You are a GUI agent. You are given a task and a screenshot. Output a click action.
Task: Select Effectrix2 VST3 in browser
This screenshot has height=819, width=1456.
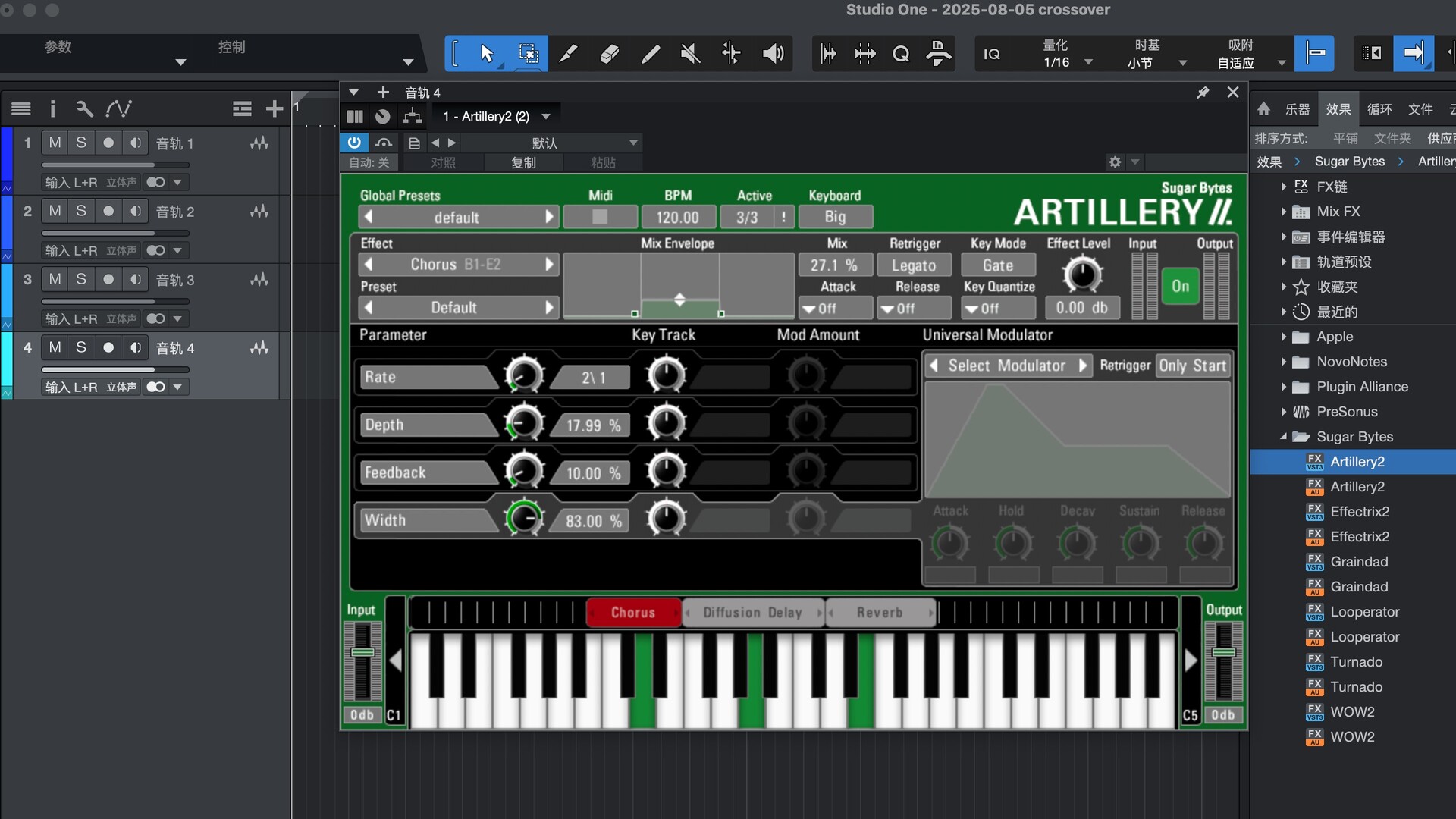[1360, 512]
